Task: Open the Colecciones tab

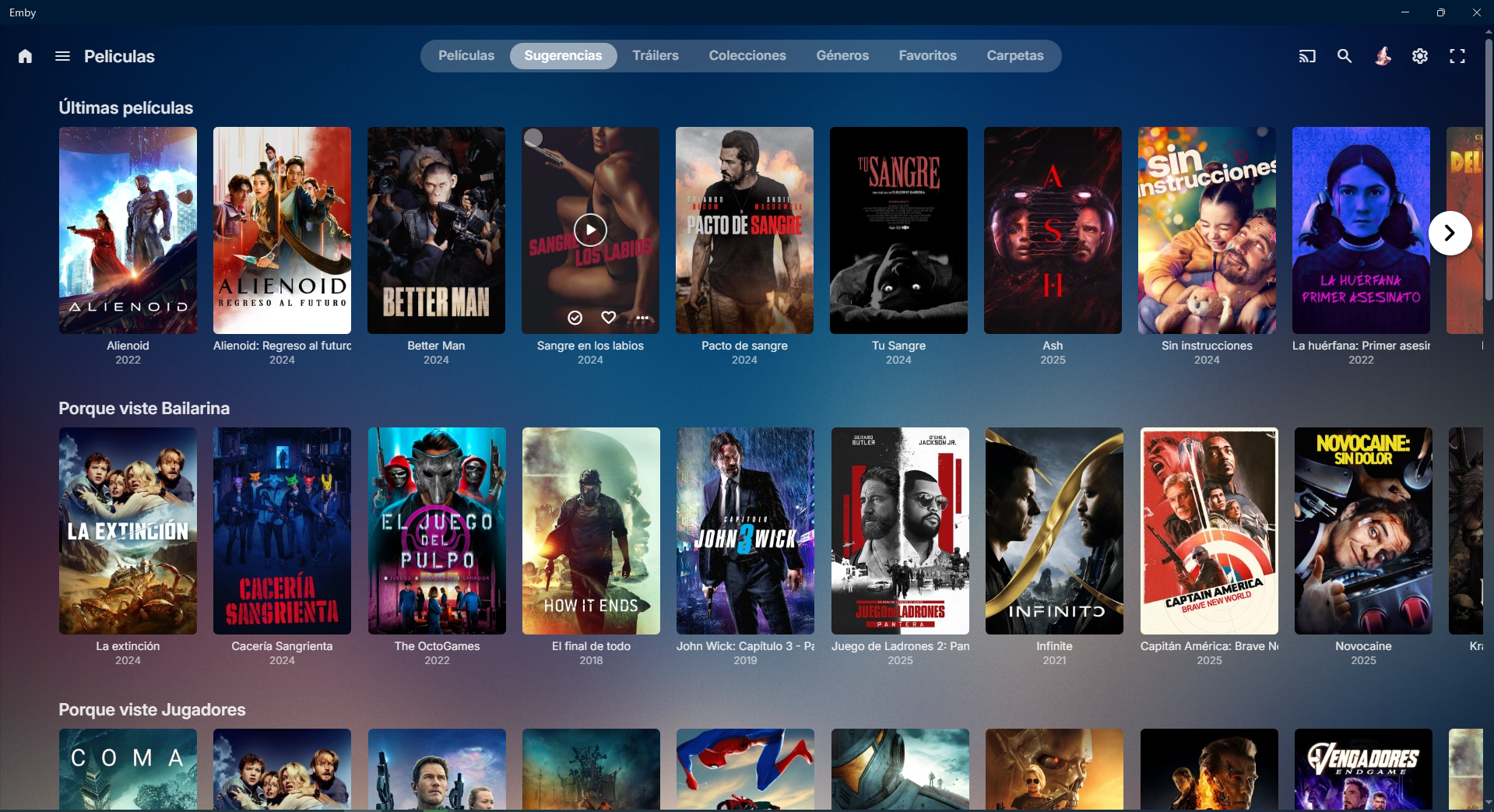Action: [747, 56]
